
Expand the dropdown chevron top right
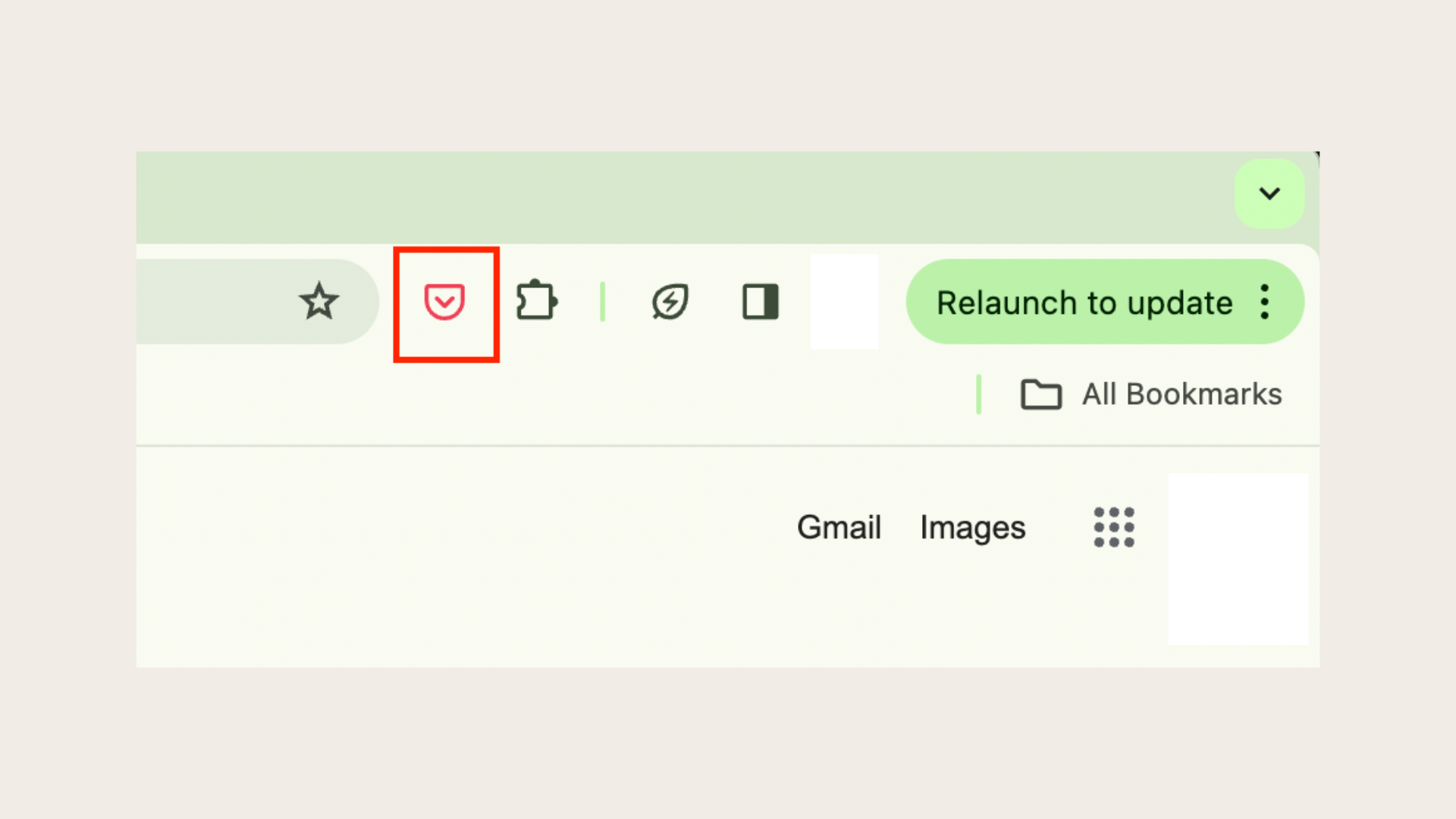(x=1270, y=193)
